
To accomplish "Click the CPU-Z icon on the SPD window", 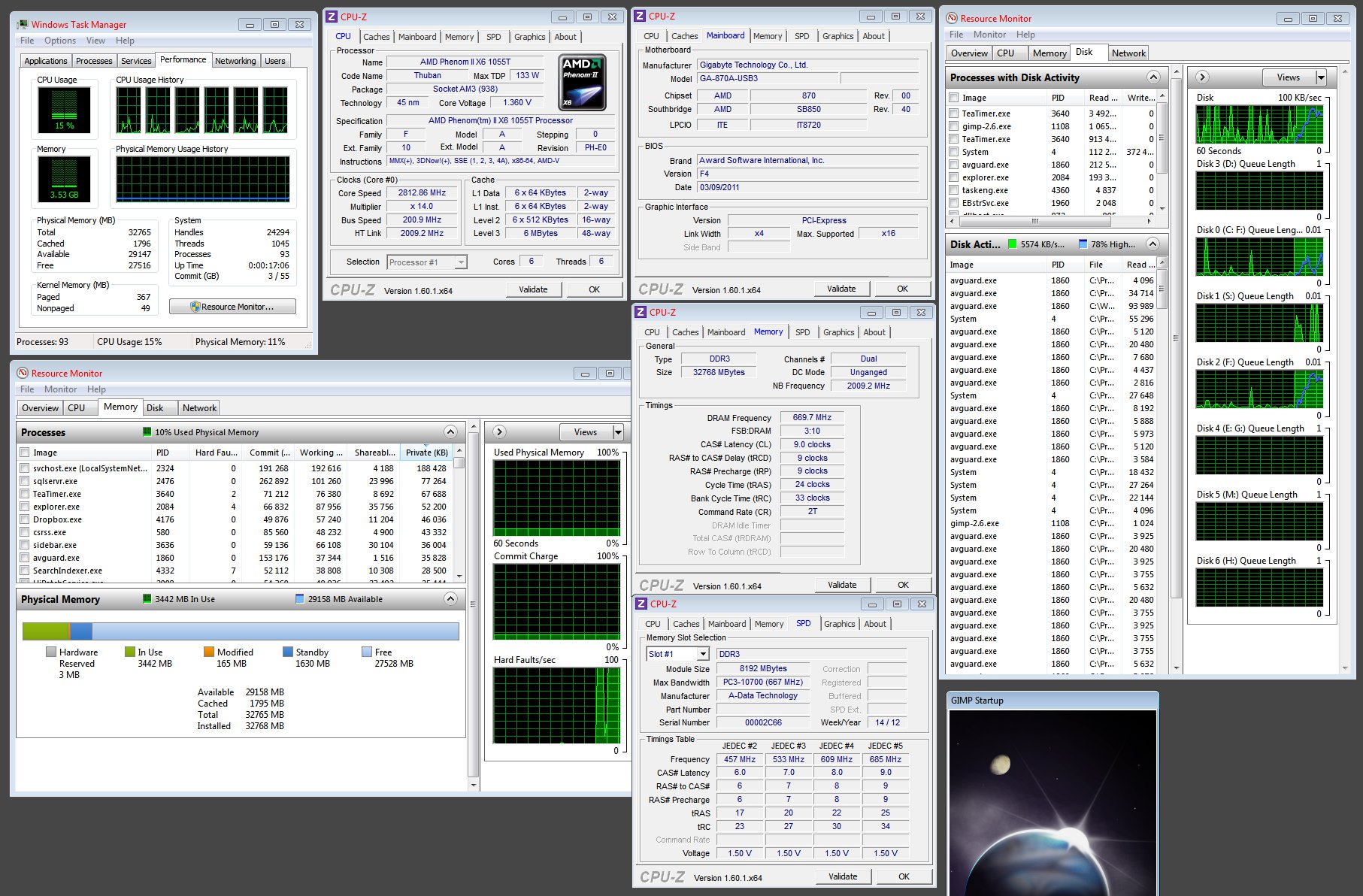I will 641,604.
